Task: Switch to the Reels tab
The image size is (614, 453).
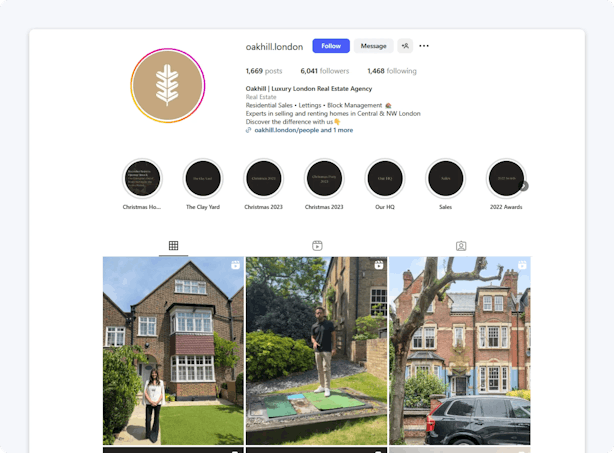Action: 317,245
